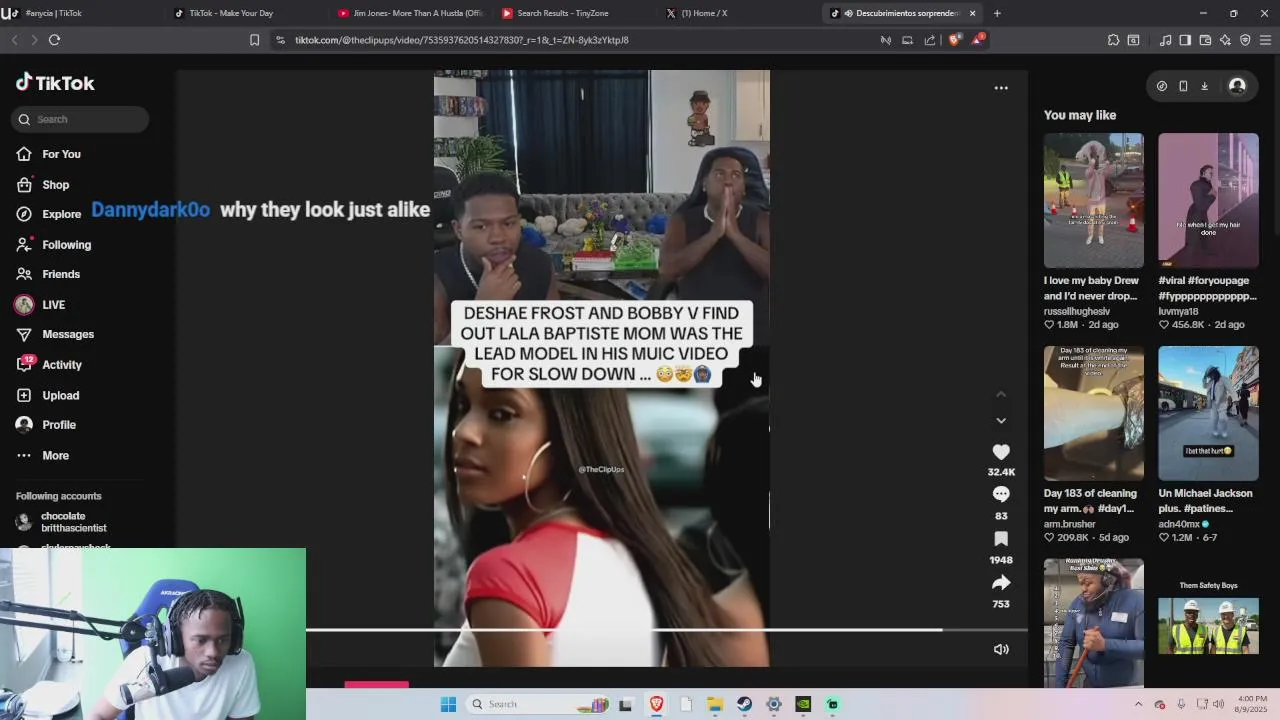Open the media control music note icon
This screenshot has height=720, width=1280.
1165,40
